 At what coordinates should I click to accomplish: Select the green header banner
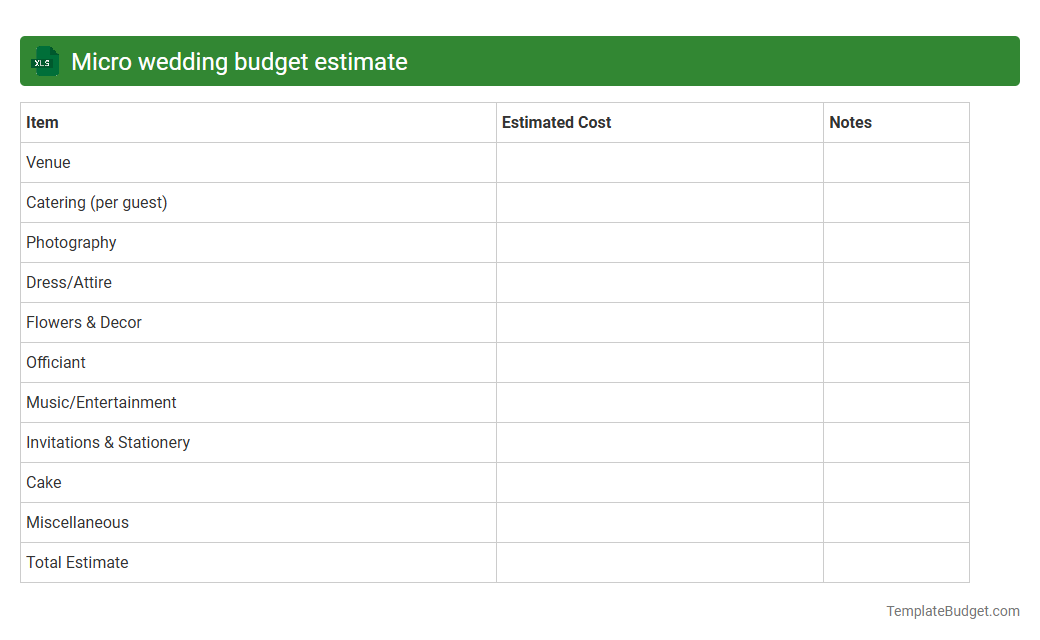point(520,61)
